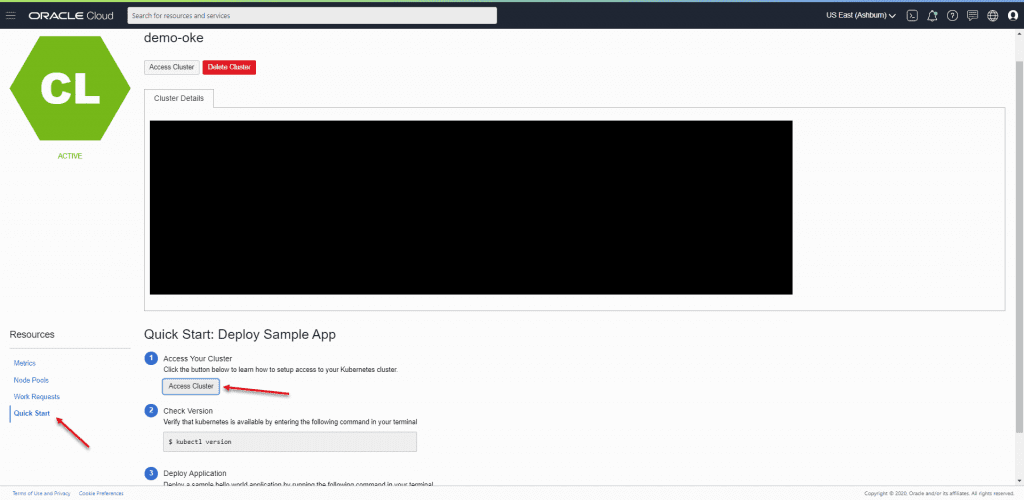The image size is (1024, 500).
Task: Click the Resources sidebar heading
Action: 32,334
